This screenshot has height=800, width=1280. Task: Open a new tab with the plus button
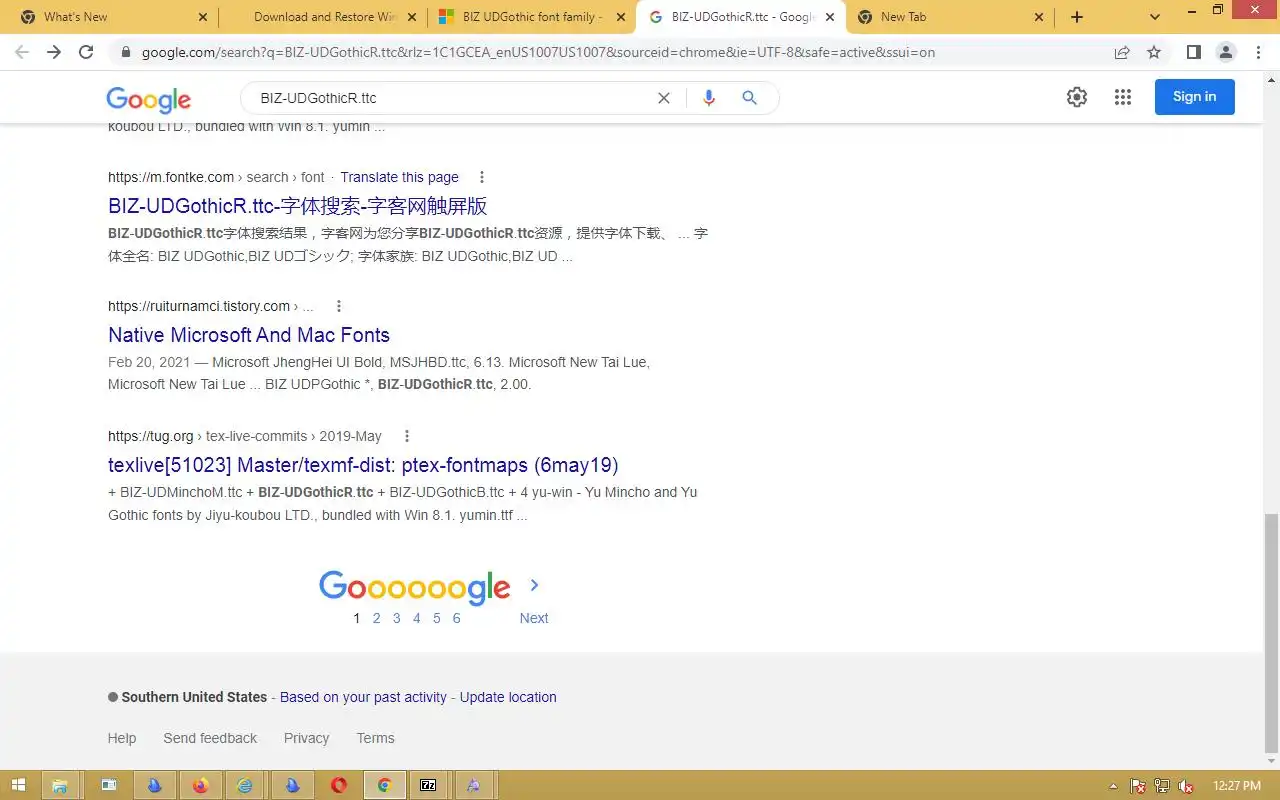[1077, 17]
